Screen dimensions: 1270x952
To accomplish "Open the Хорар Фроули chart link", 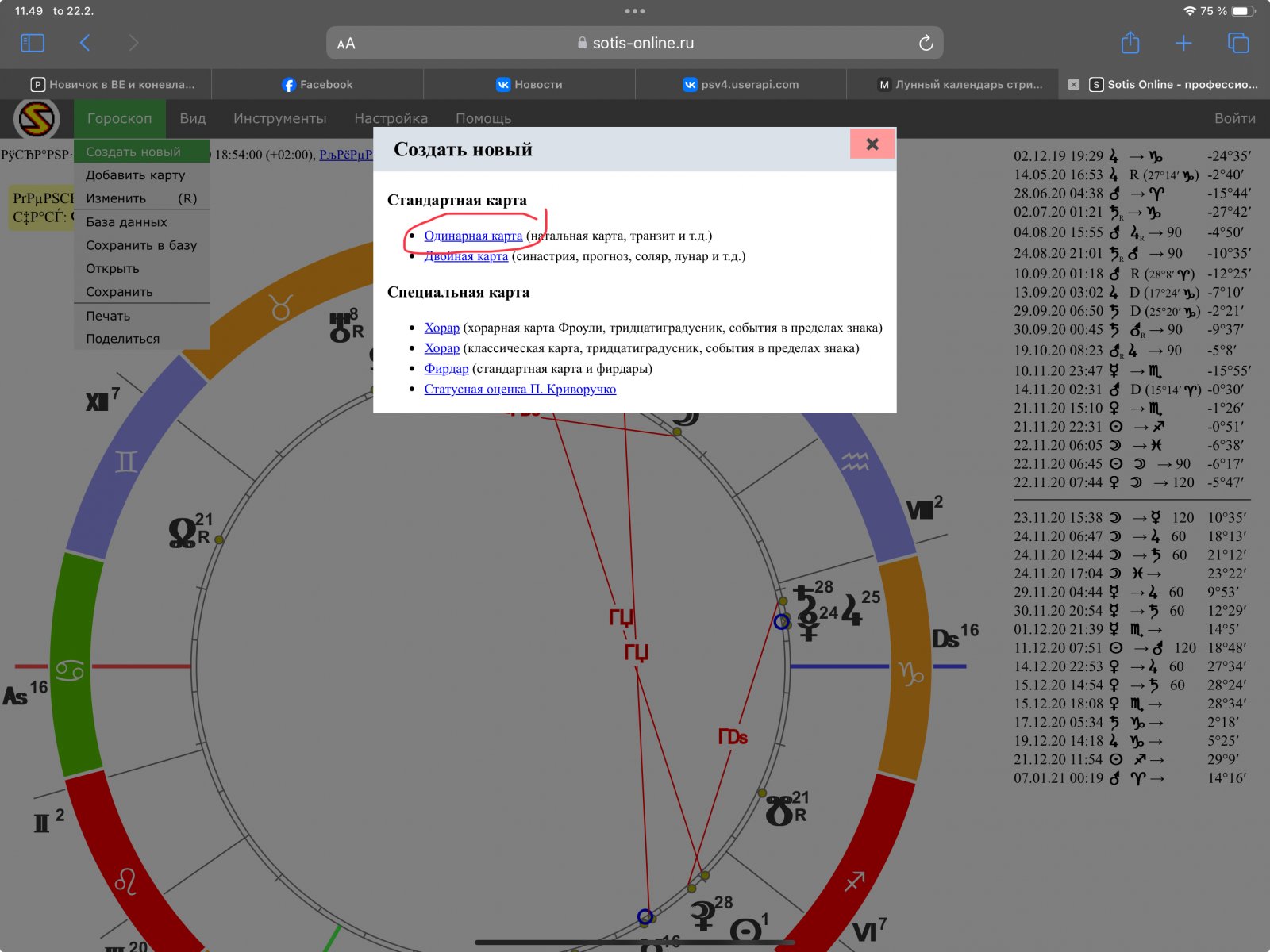I will tap(441, 328).
